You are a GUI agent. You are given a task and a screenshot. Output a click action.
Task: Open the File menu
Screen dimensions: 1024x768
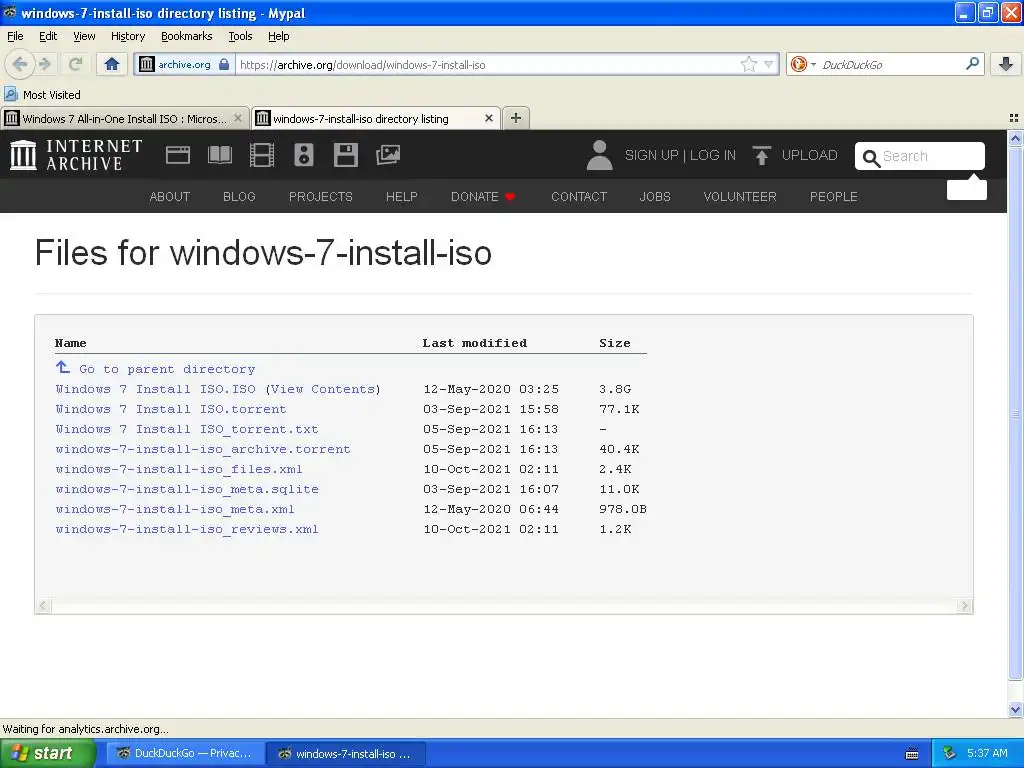click(x=15, y=36)
